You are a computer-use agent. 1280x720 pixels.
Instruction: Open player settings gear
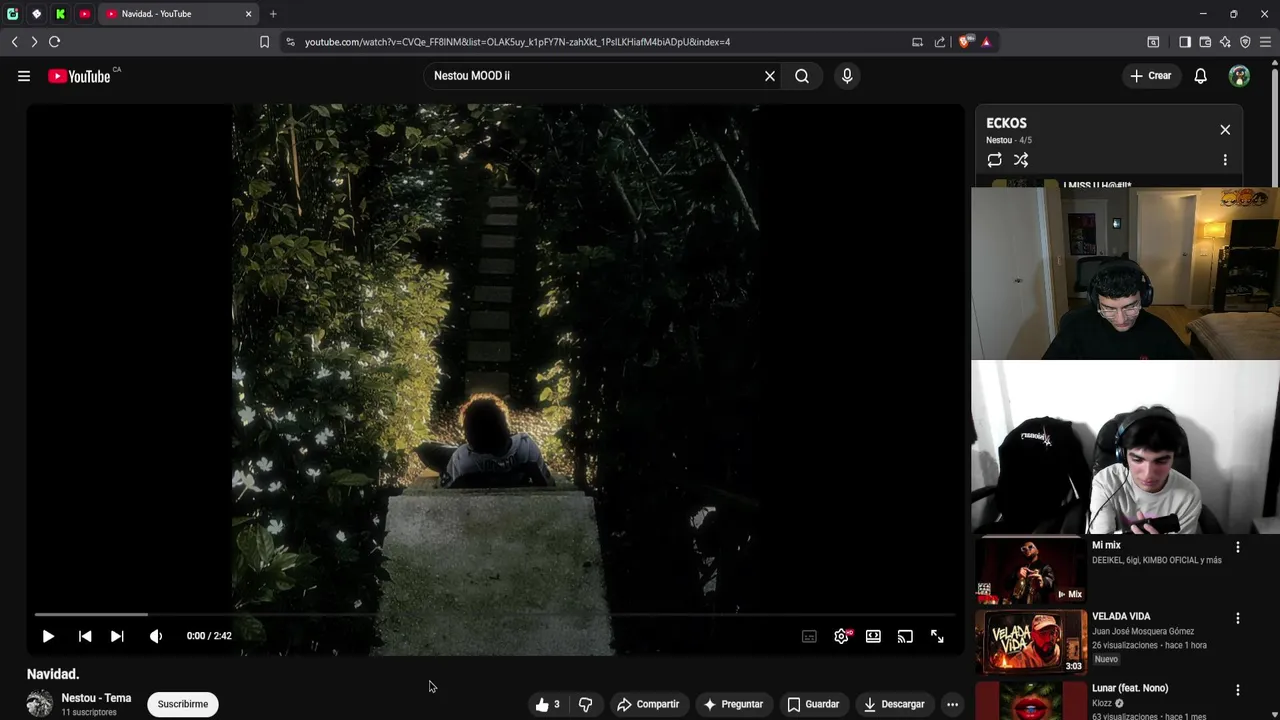click(841, 636)
